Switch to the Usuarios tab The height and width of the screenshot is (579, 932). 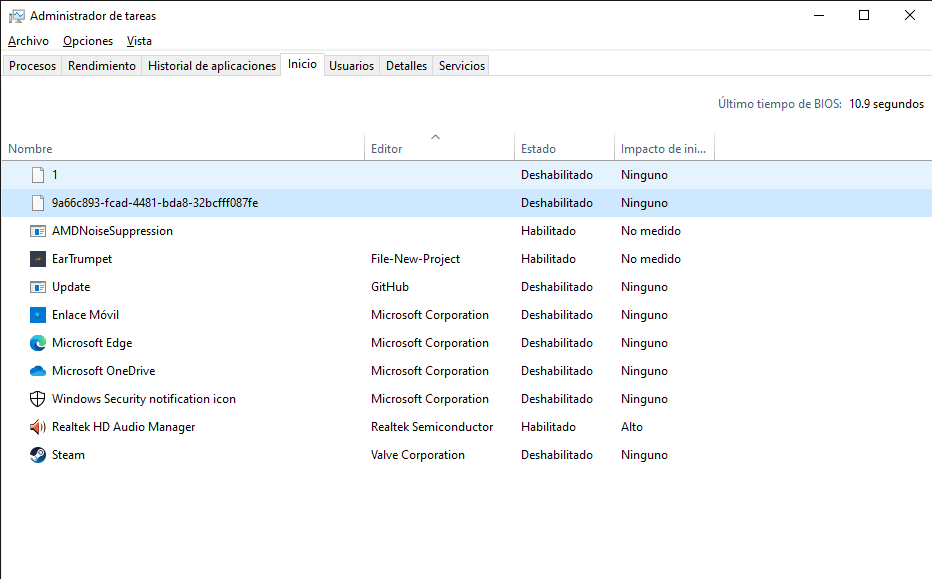click(x=351, y=65)
